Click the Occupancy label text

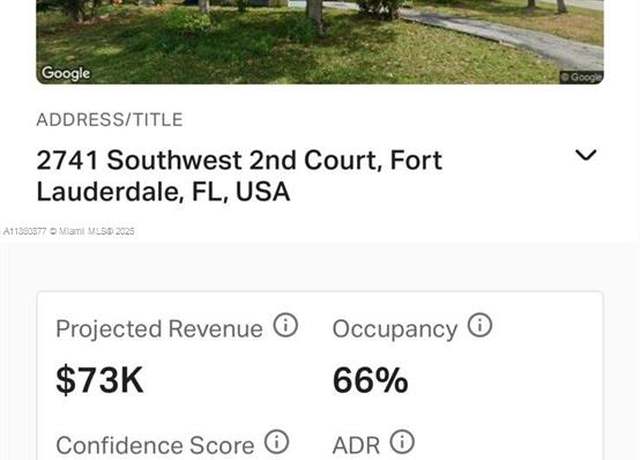pos(395,329)
